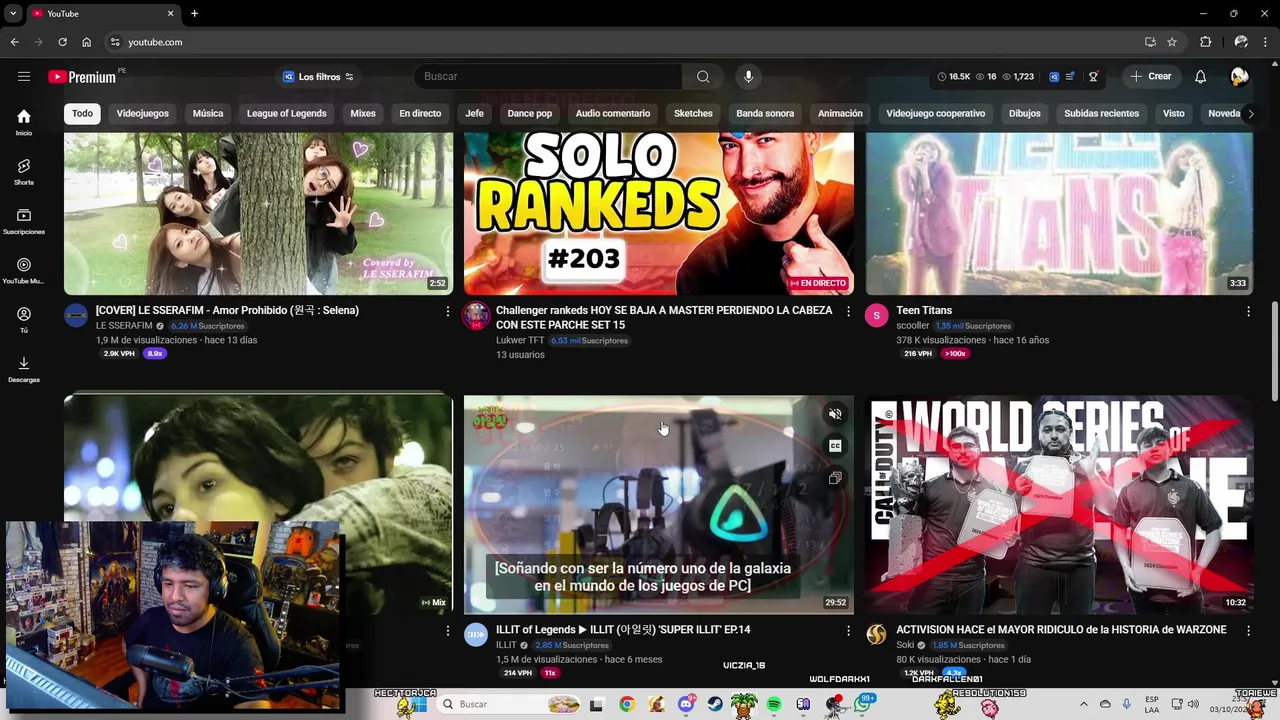This screenshot has height=720, width=1280.
Task: Unmute the ILLIT preview video
Action: (835, 414)
